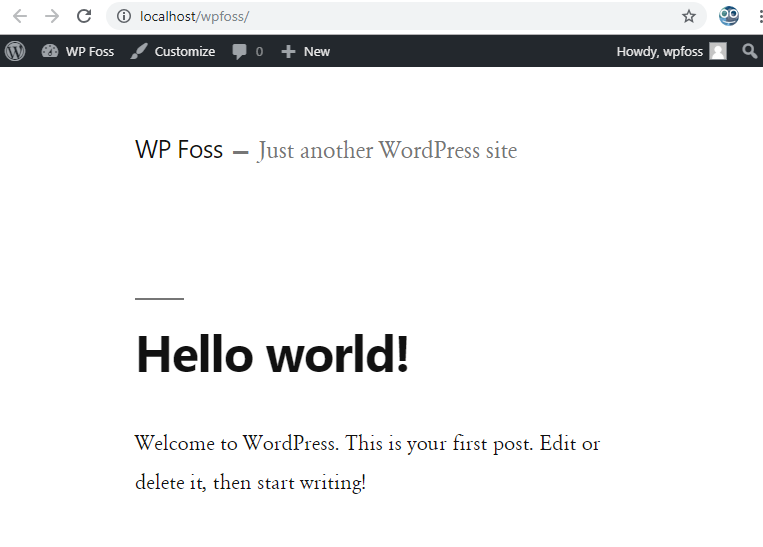Viewport: 763px width, 547px height.
Task: Open the admin bar search magnifier
Action: pyautogui.click(x=749, y=51)
